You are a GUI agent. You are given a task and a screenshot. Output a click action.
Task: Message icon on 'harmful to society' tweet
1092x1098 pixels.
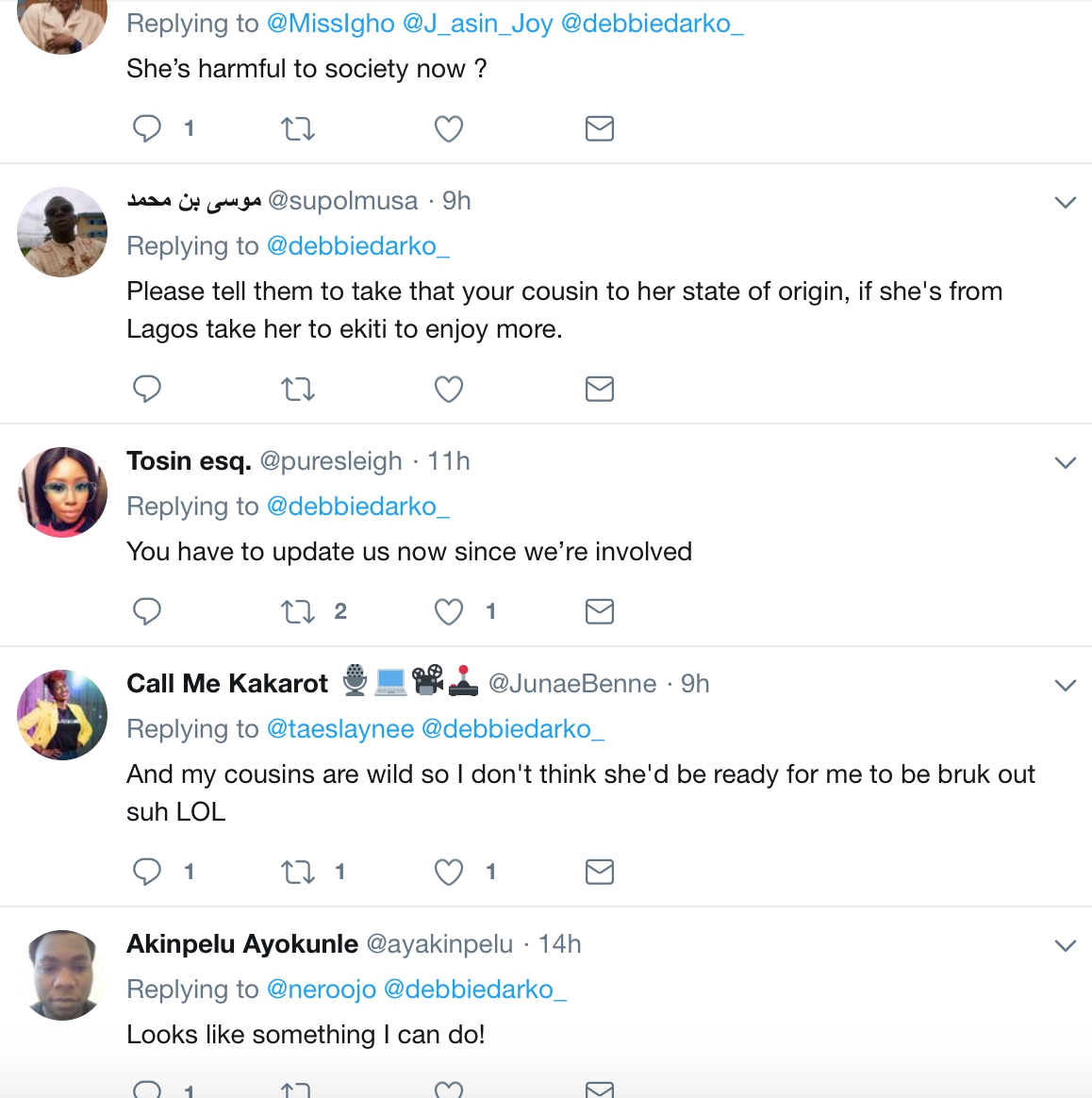point(600,128)
